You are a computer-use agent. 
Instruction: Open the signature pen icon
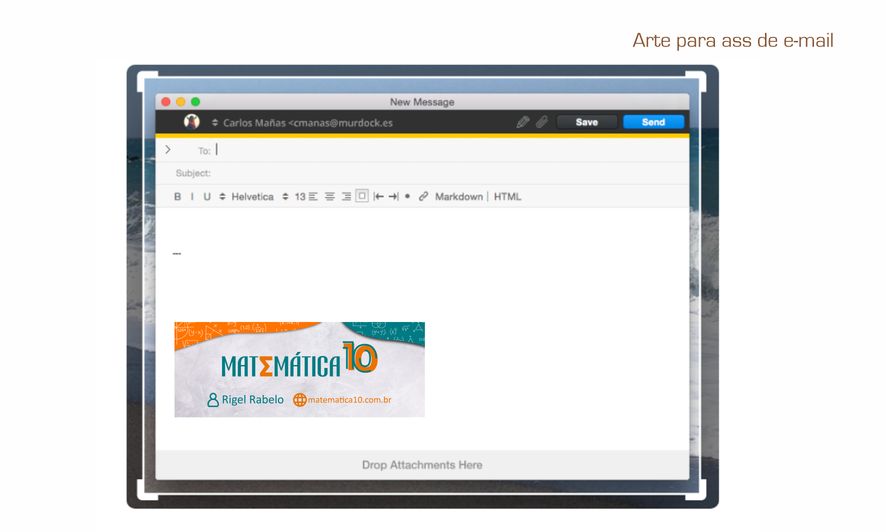522,122
